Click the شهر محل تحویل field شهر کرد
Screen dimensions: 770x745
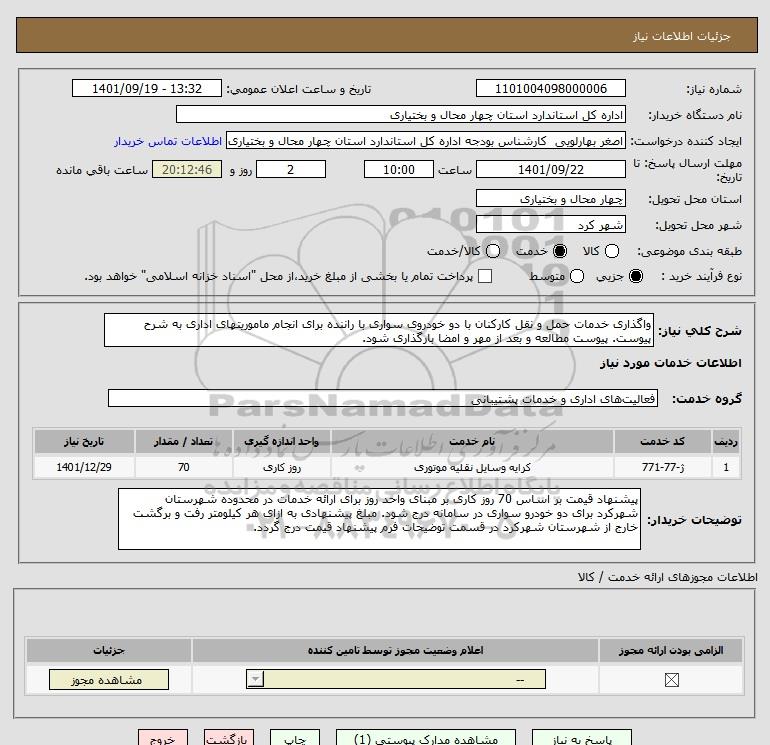(550, 224)
